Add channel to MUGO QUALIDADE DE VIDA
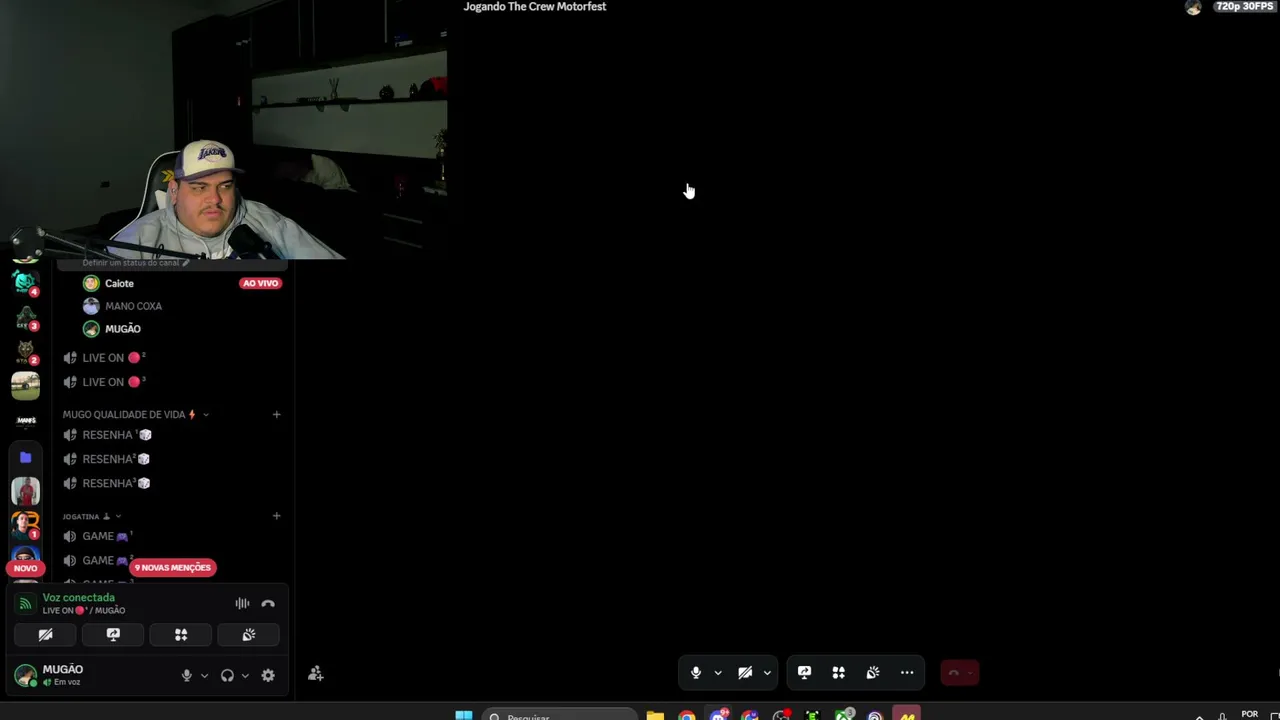 pyautogui.click(x=277, y=415)
